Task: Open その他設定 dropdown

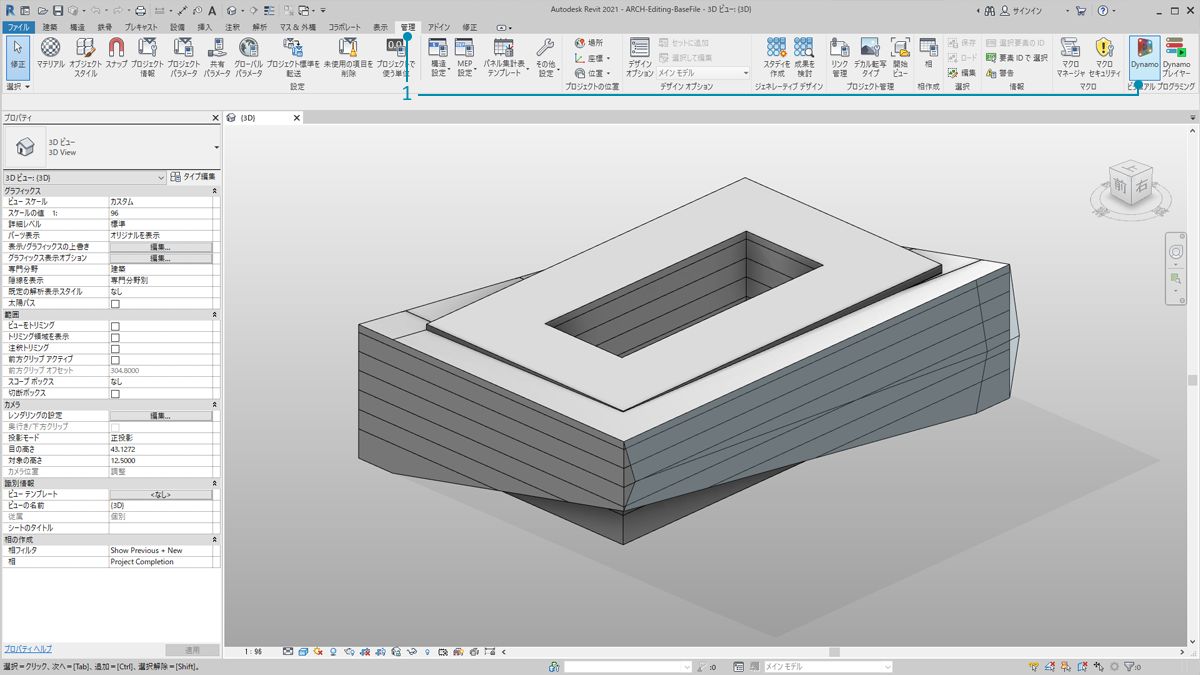Action: [x=545, y=57]
